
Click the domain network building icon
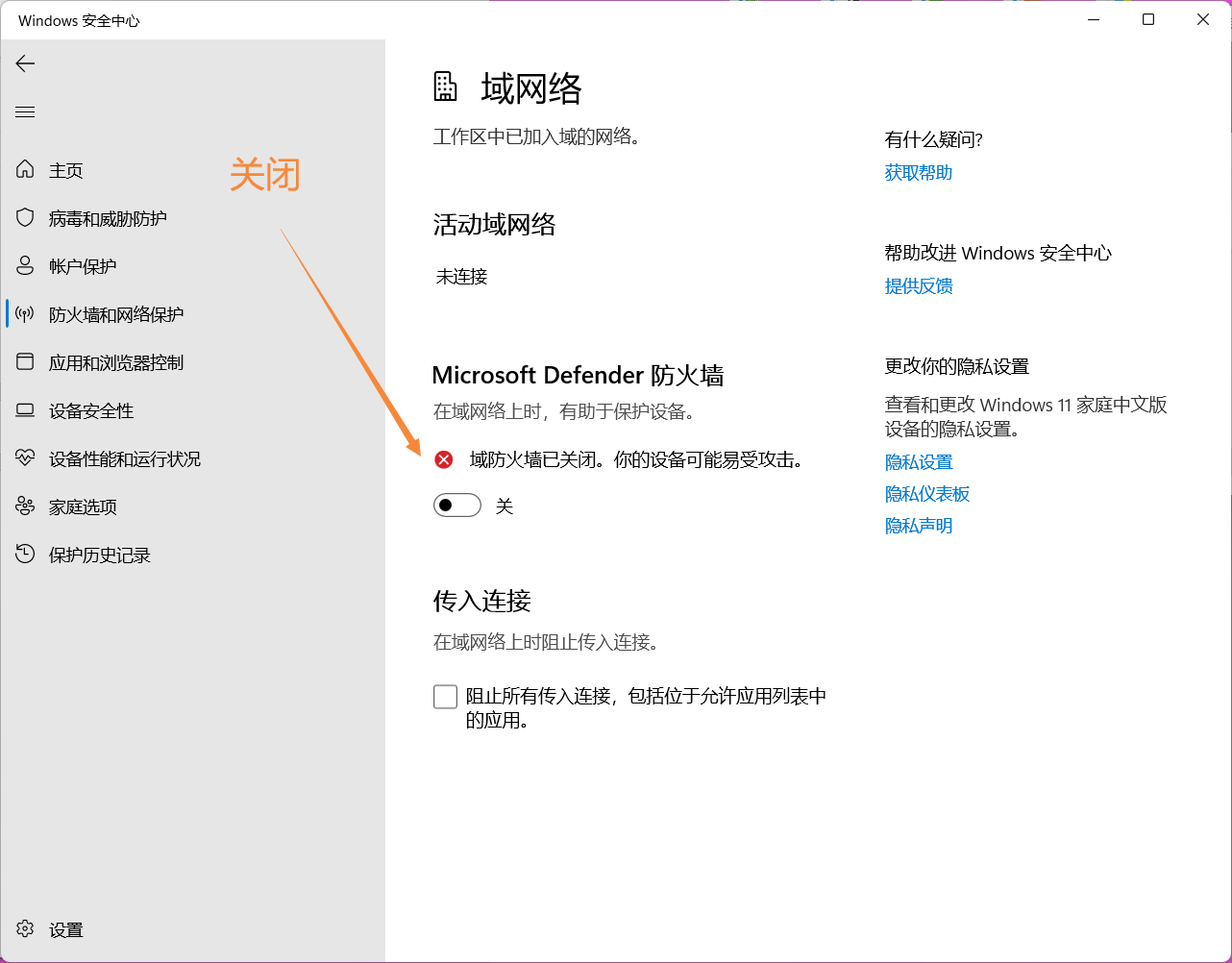coord(445,86)
